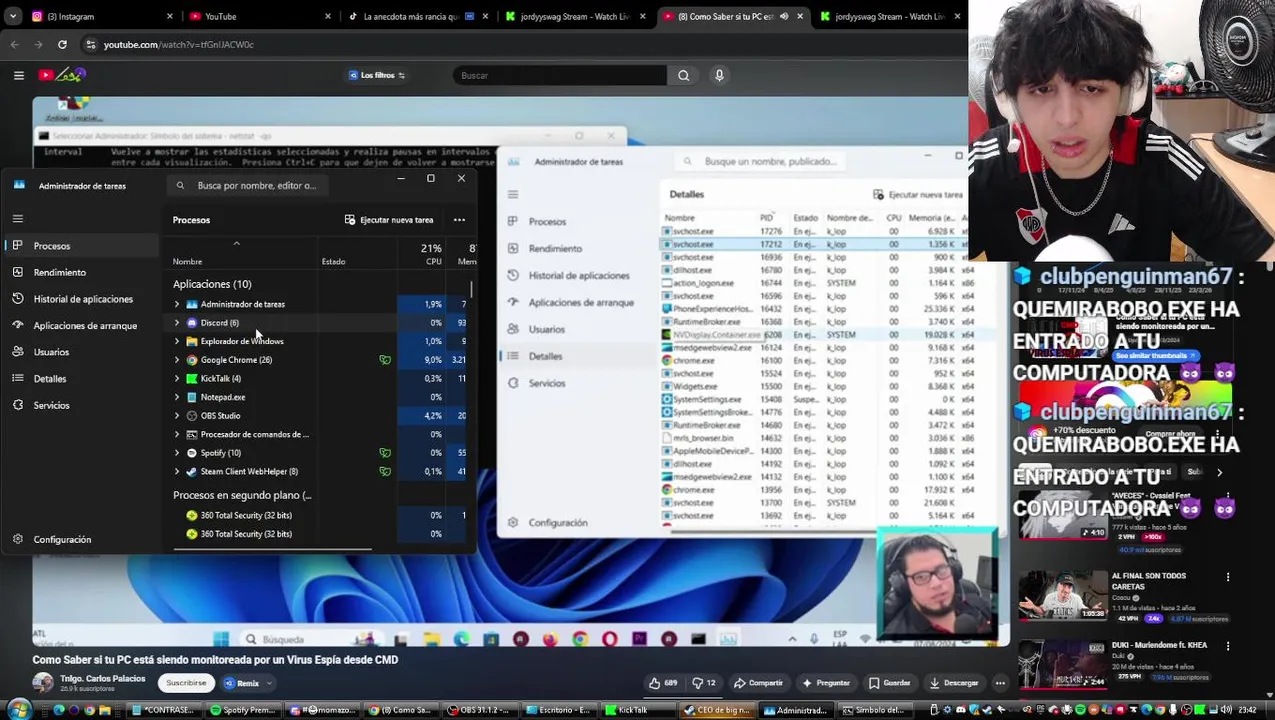Screen dimensions: 1275x720
Task: Open the OBS 31.1.2 taskbar item
Action: pos(480,710)
